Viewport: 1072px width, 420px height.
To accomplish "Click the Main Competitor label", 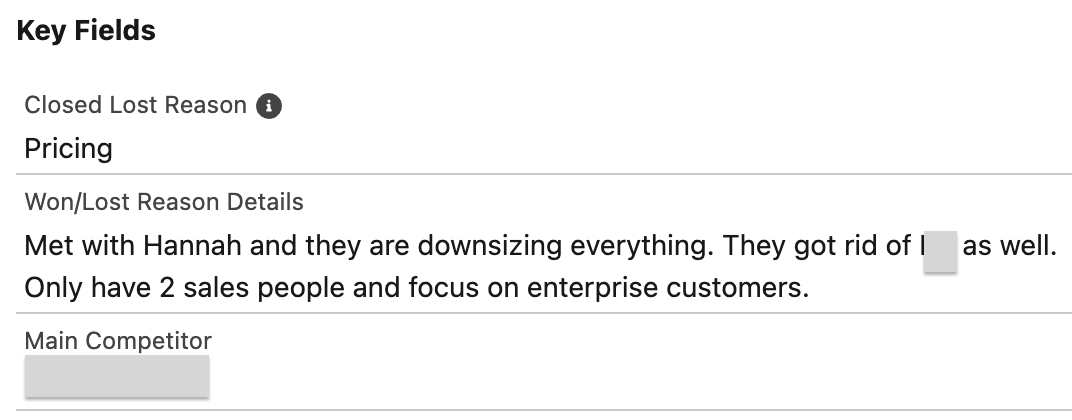I will coord(118,341).
